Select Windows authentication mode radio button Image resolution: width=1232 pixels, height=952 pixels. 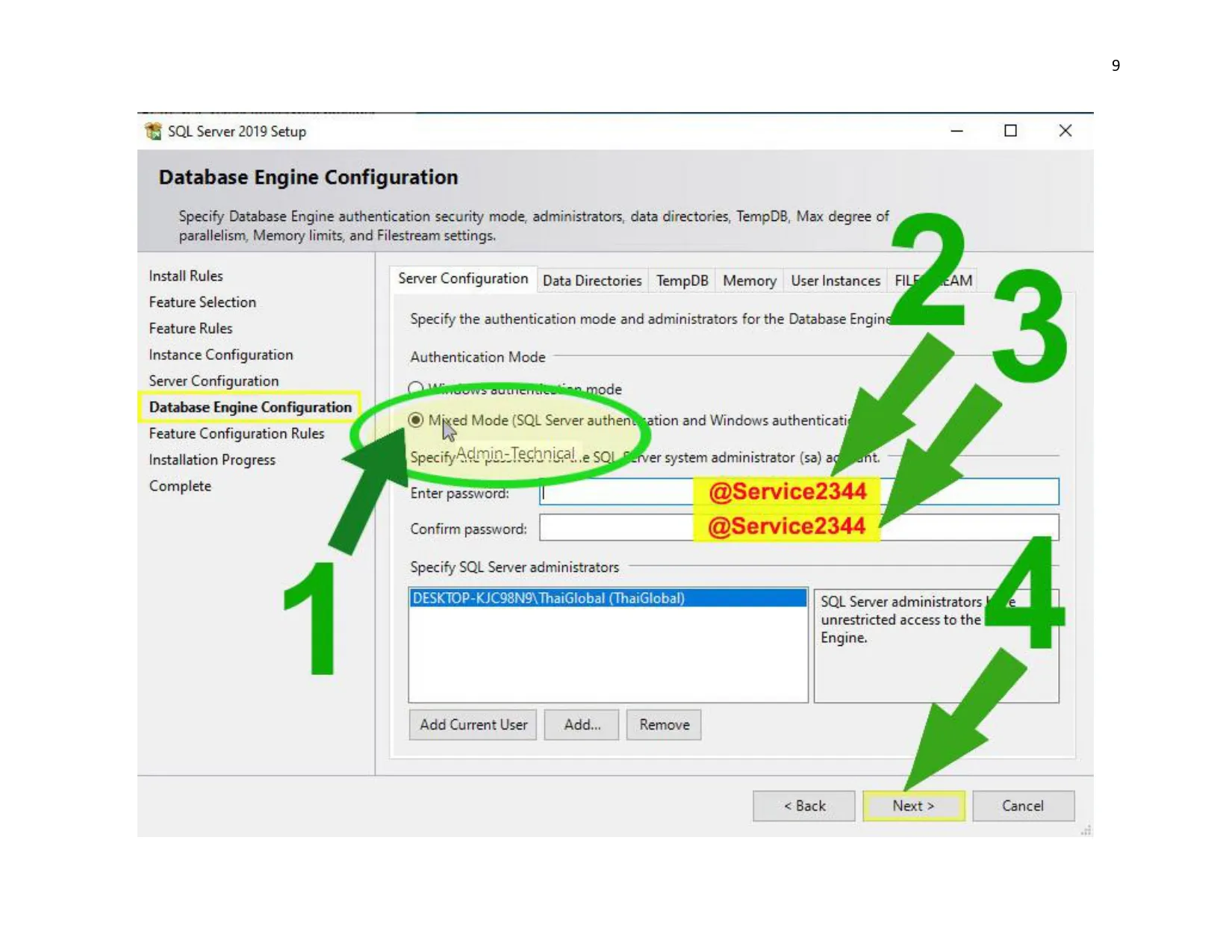click(x=415, y=388)
